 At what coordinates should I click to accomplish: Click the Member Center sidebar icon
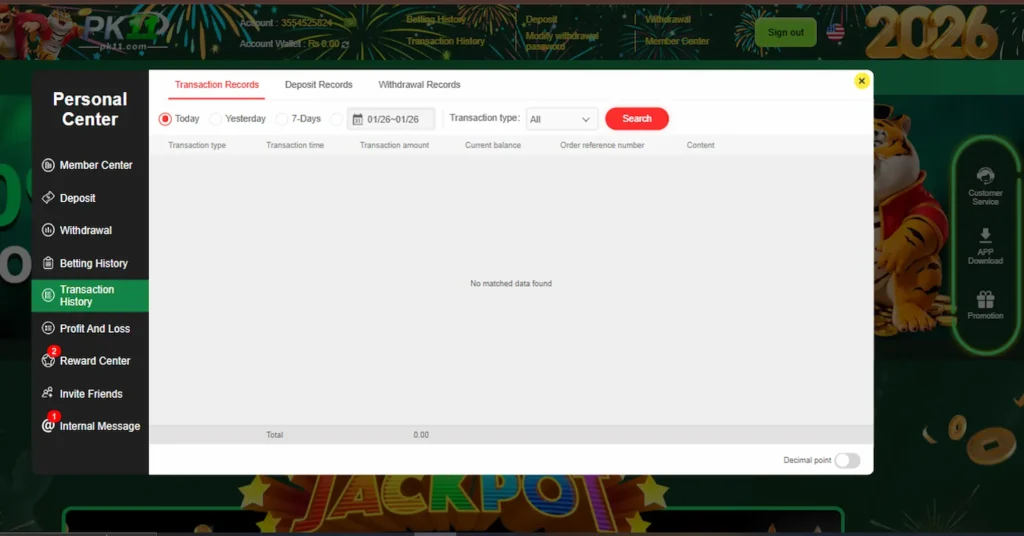[48, 165]
